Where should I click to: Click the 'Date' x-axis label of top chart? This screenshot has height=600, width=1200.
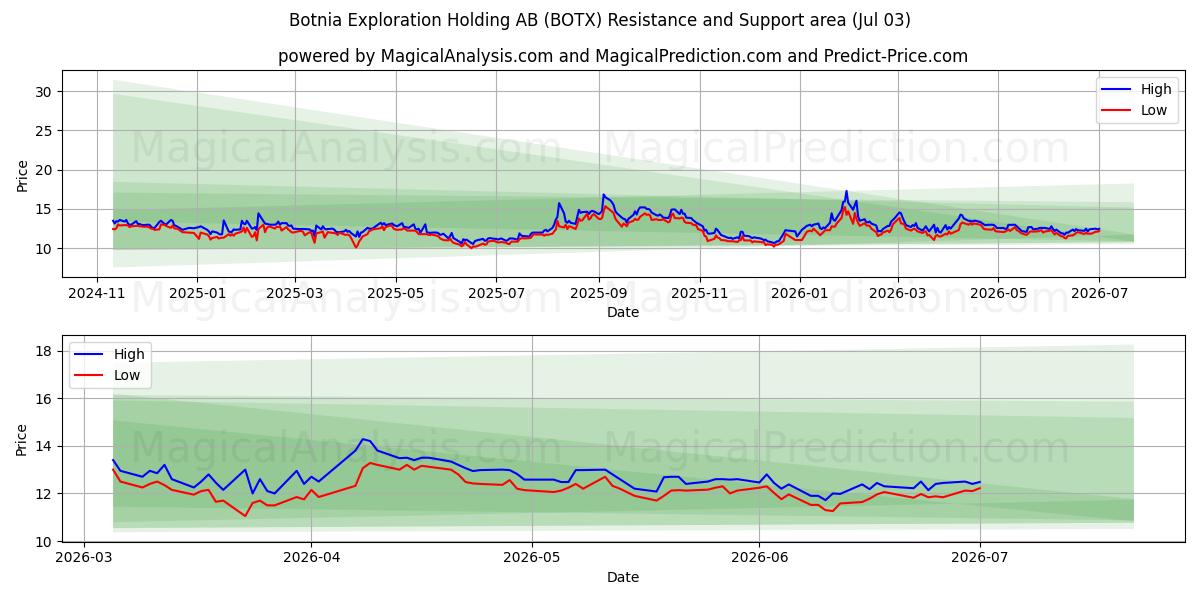point(623,313)
